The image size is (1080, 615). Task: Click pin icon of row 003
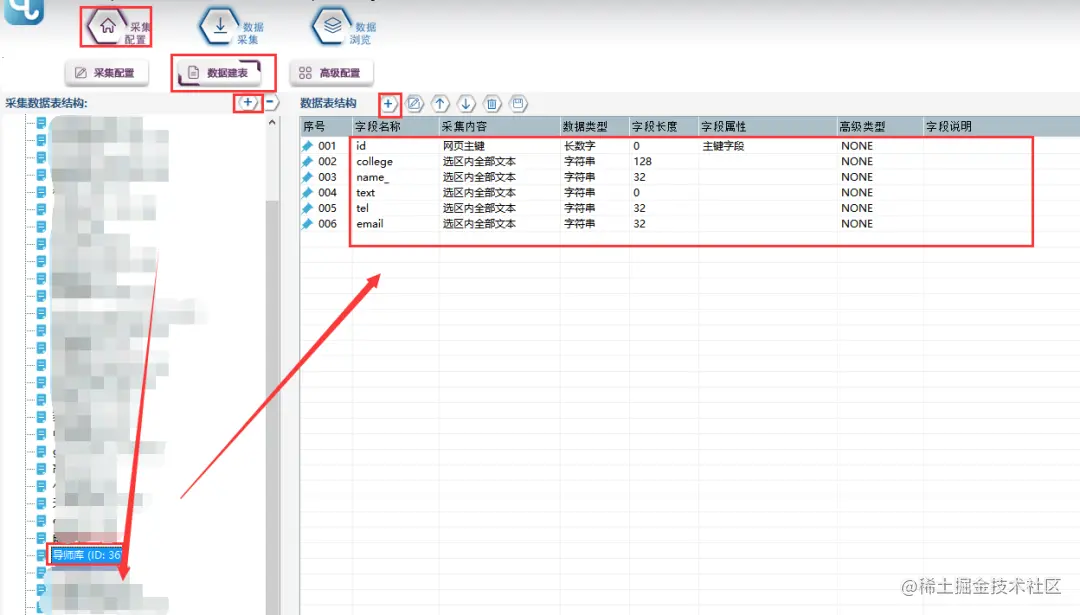click(308, 177)
